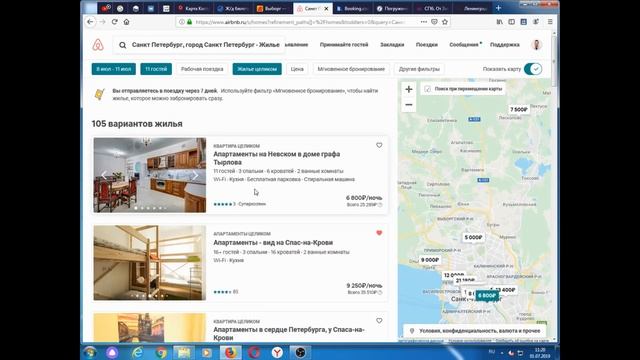The height and width of the screenshot is (360, 640).
Task: Toggle the 'Рабочая поездка' filter
Action: coord(202,69)
